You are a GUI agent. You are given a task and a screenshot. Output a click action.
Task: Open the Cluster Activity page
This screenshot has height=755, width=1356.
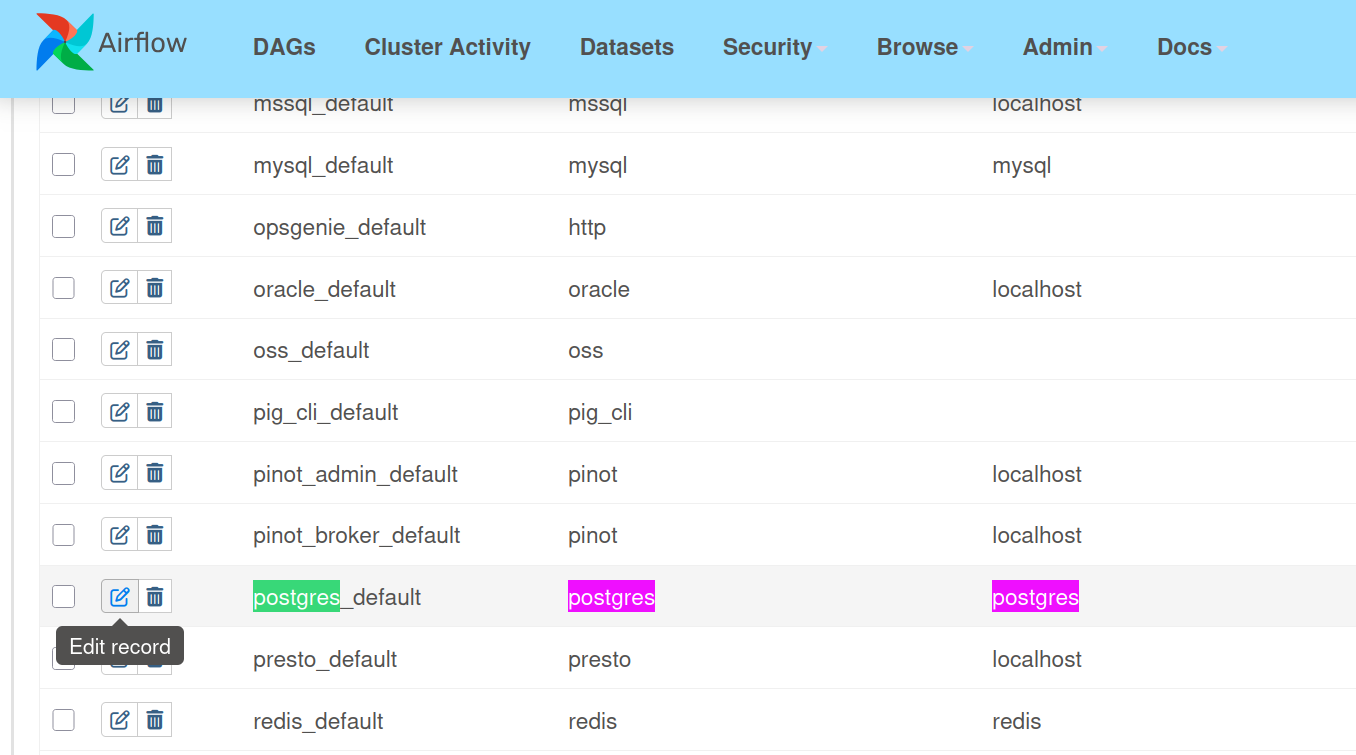click(447, 47)
